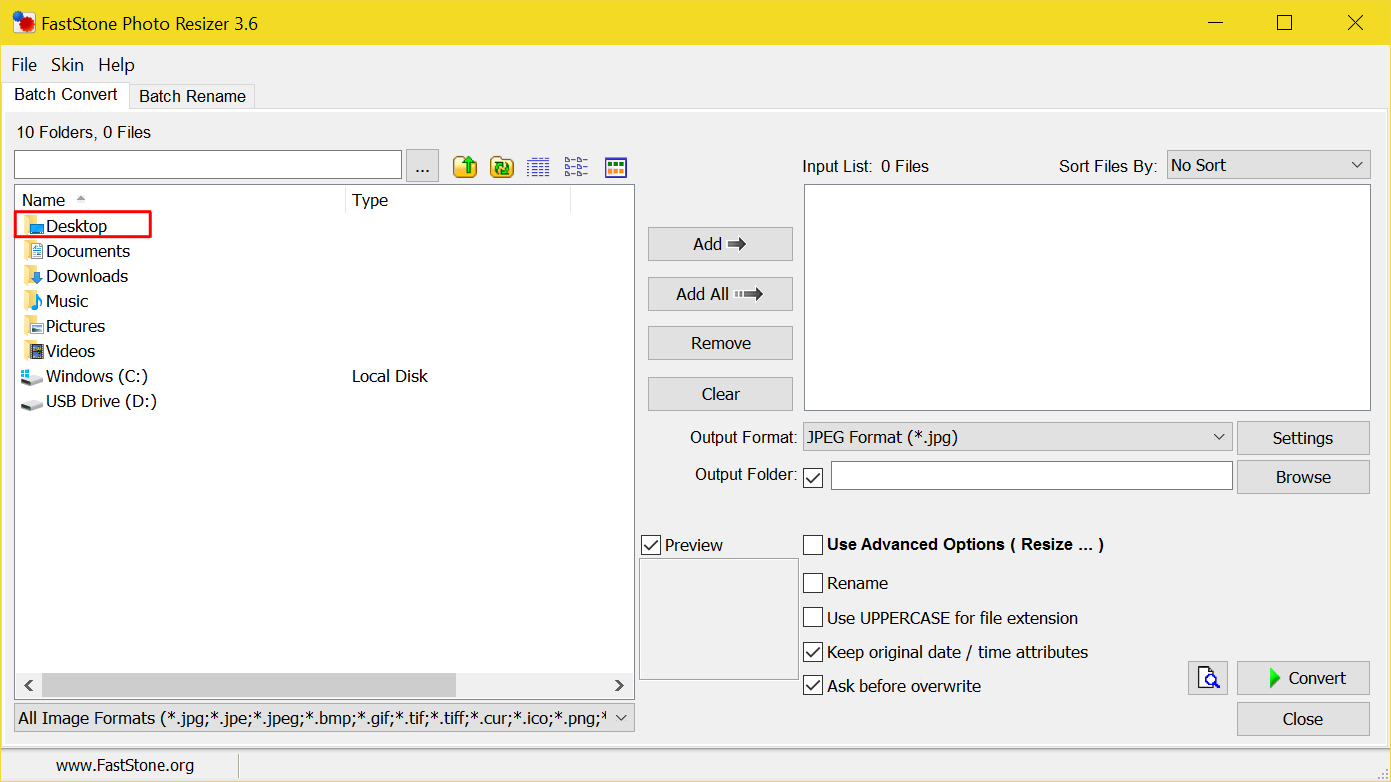Toggle the Output Folder checkbox

pyautogui.click(x=813, y=478)
